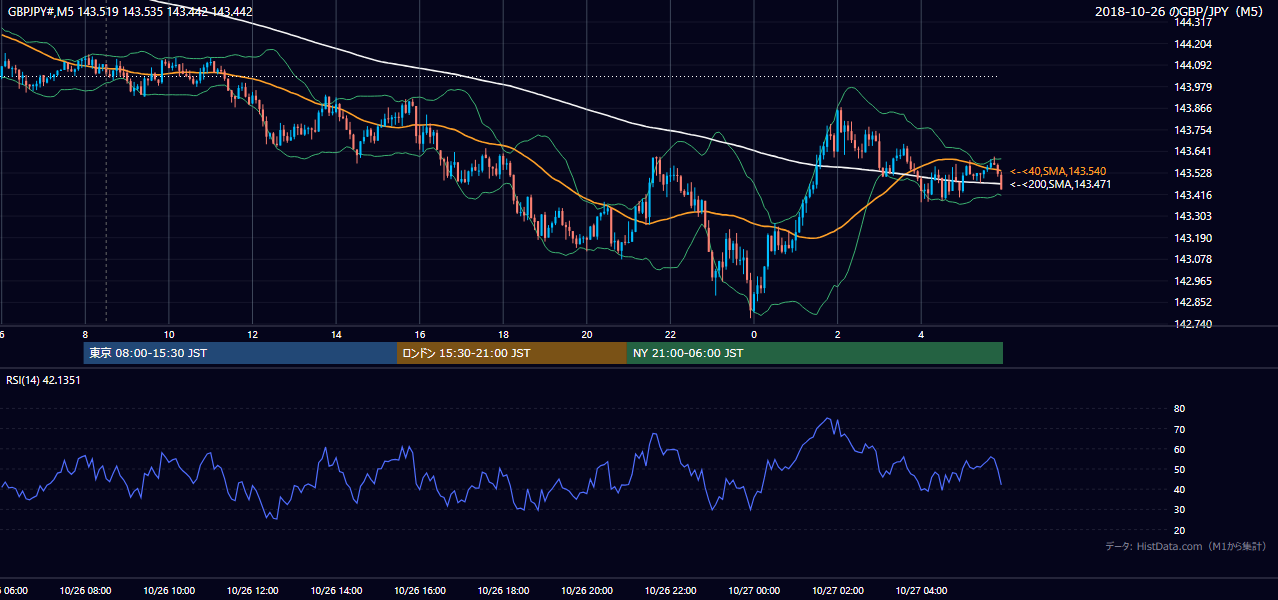Select the London 15:30-21:00 JST session bar
This screenshot has width=1278, height=600.
[x=512, y=353]
